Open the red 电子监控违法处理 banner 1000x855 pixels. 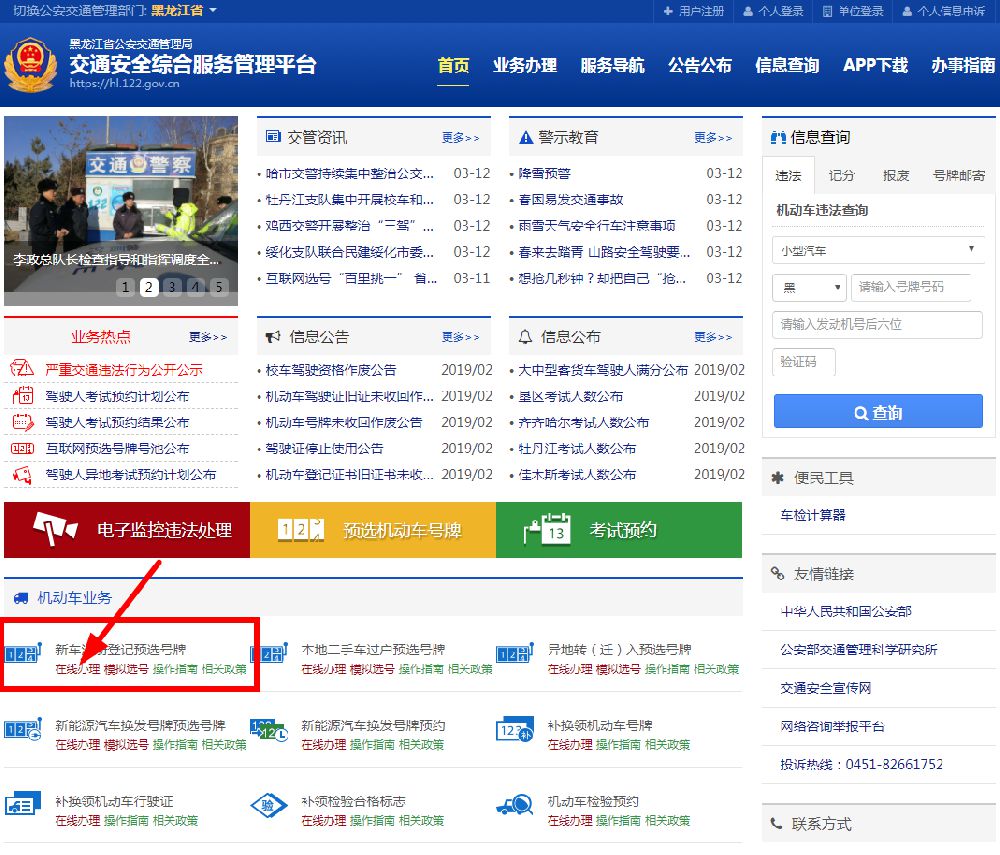pyautogui.click(x=127, y=530)
